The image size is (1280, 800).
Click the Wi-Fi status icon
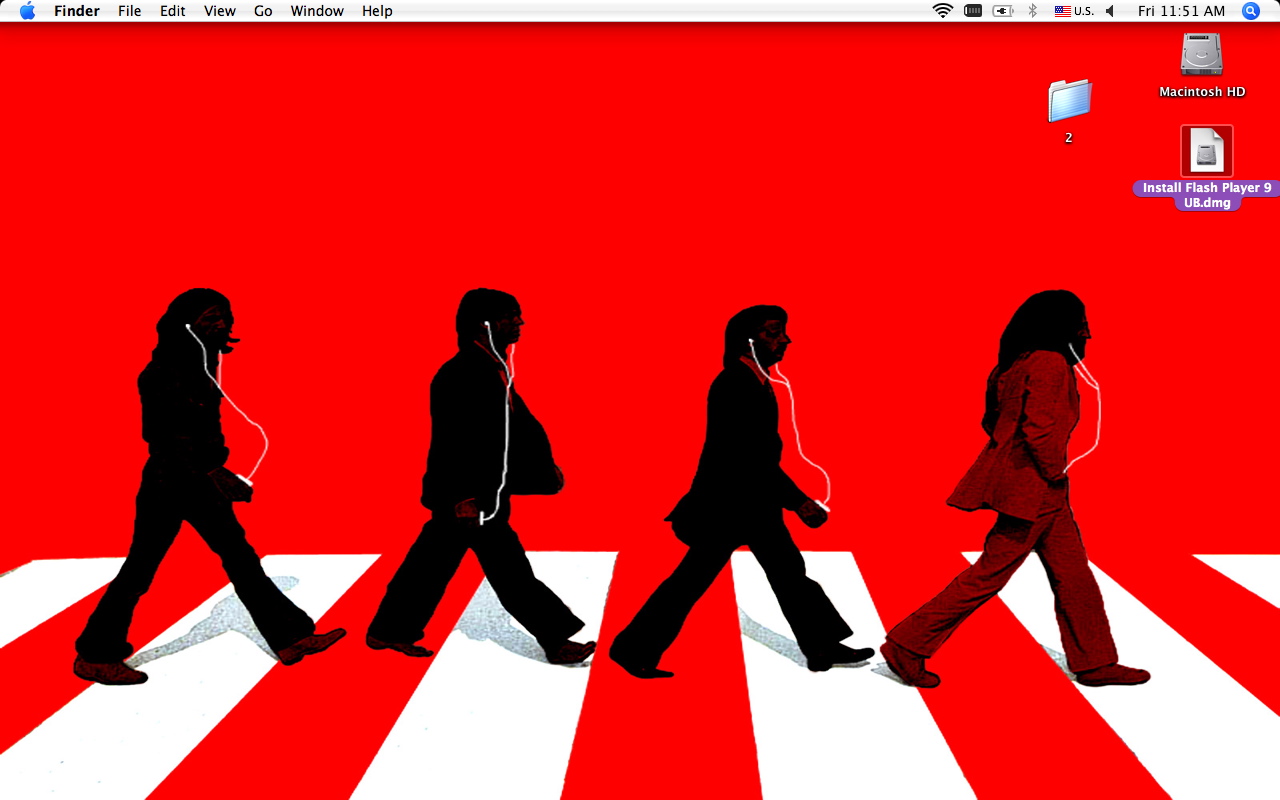click(x=942, y=11)
